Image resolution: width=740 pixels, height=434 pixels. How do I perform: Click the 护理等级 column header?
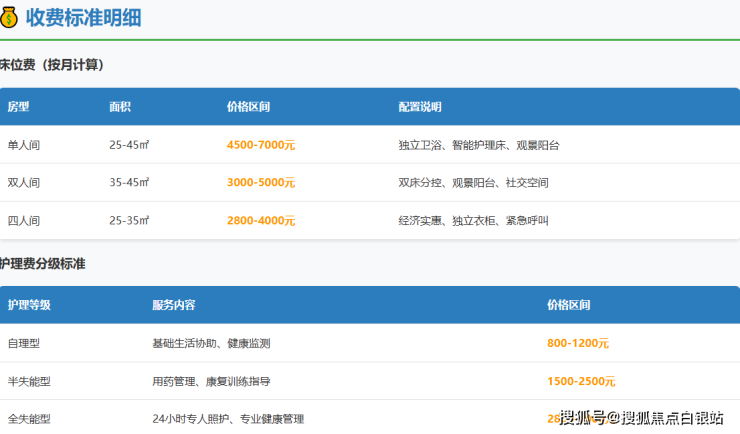click(x=29, y=305)
